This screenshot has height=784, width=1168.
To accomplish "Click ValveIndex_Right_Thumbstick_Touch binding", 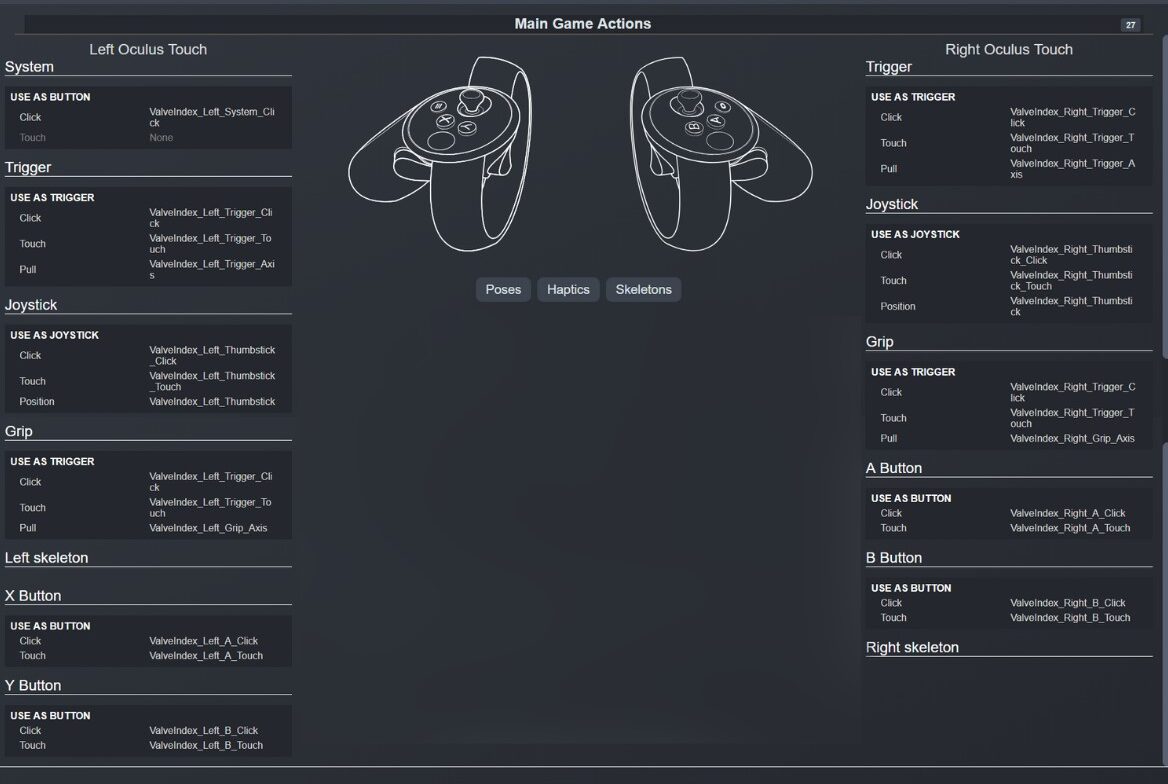I will [x=1071, y=280].
